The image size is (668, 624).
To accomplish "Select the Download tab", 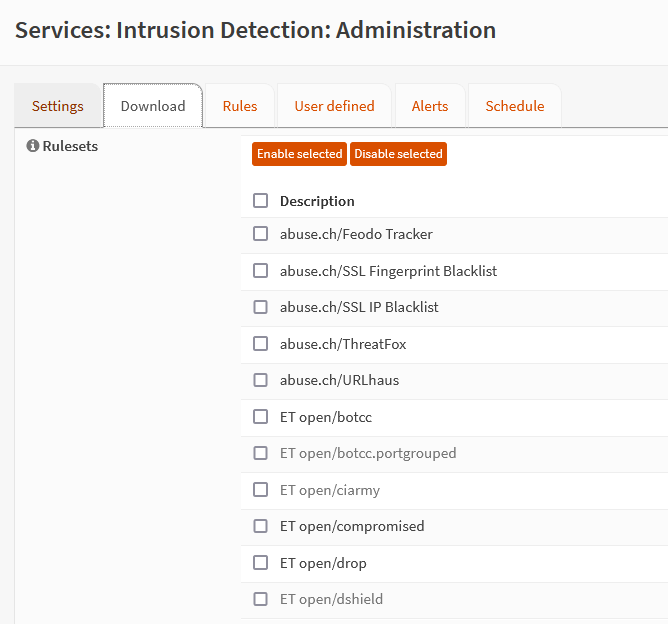I will pyautogui.click(x=153, y=106).
